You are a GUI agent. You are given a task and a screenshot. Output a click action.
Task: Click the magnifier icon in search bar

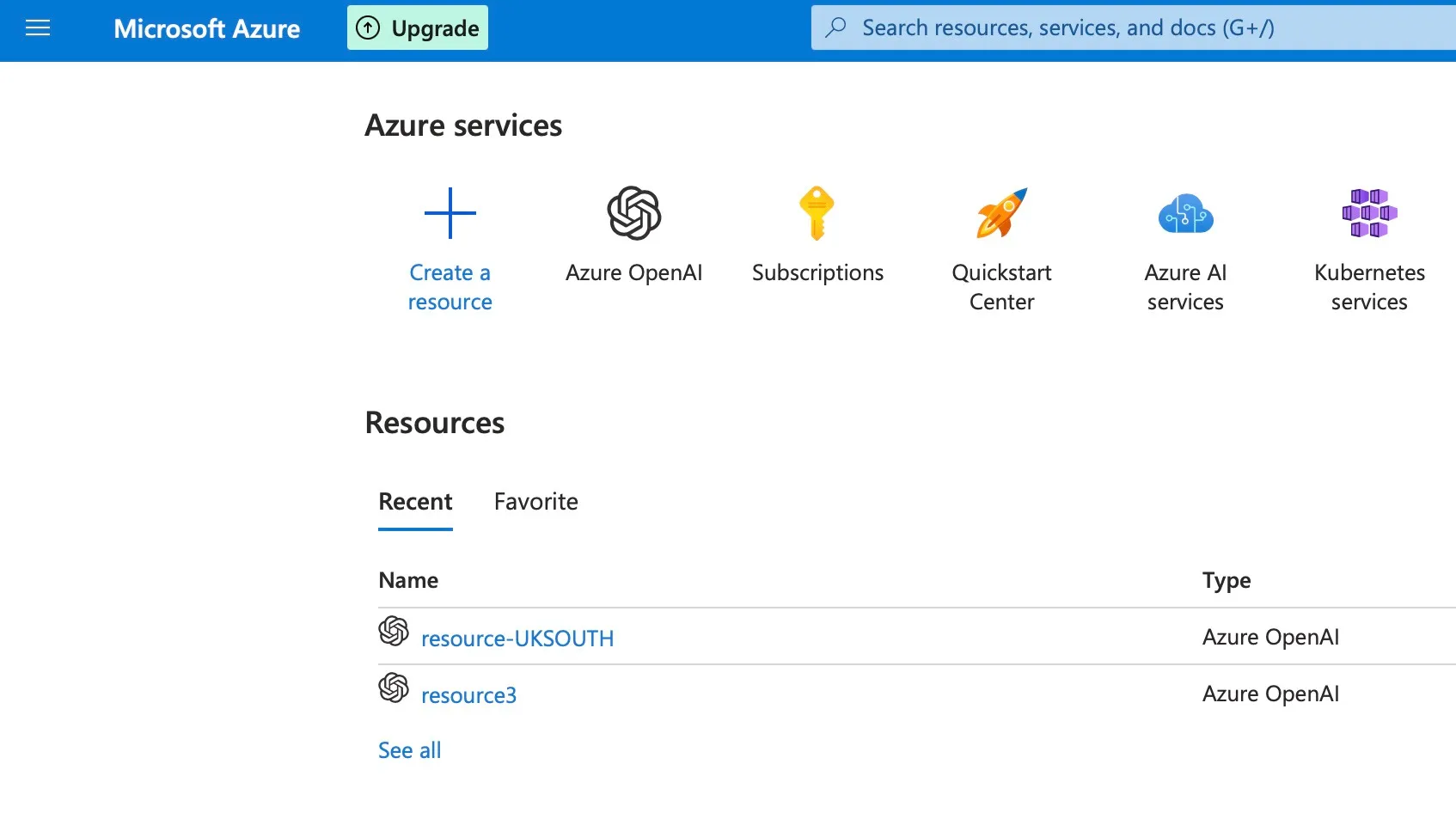835,28
